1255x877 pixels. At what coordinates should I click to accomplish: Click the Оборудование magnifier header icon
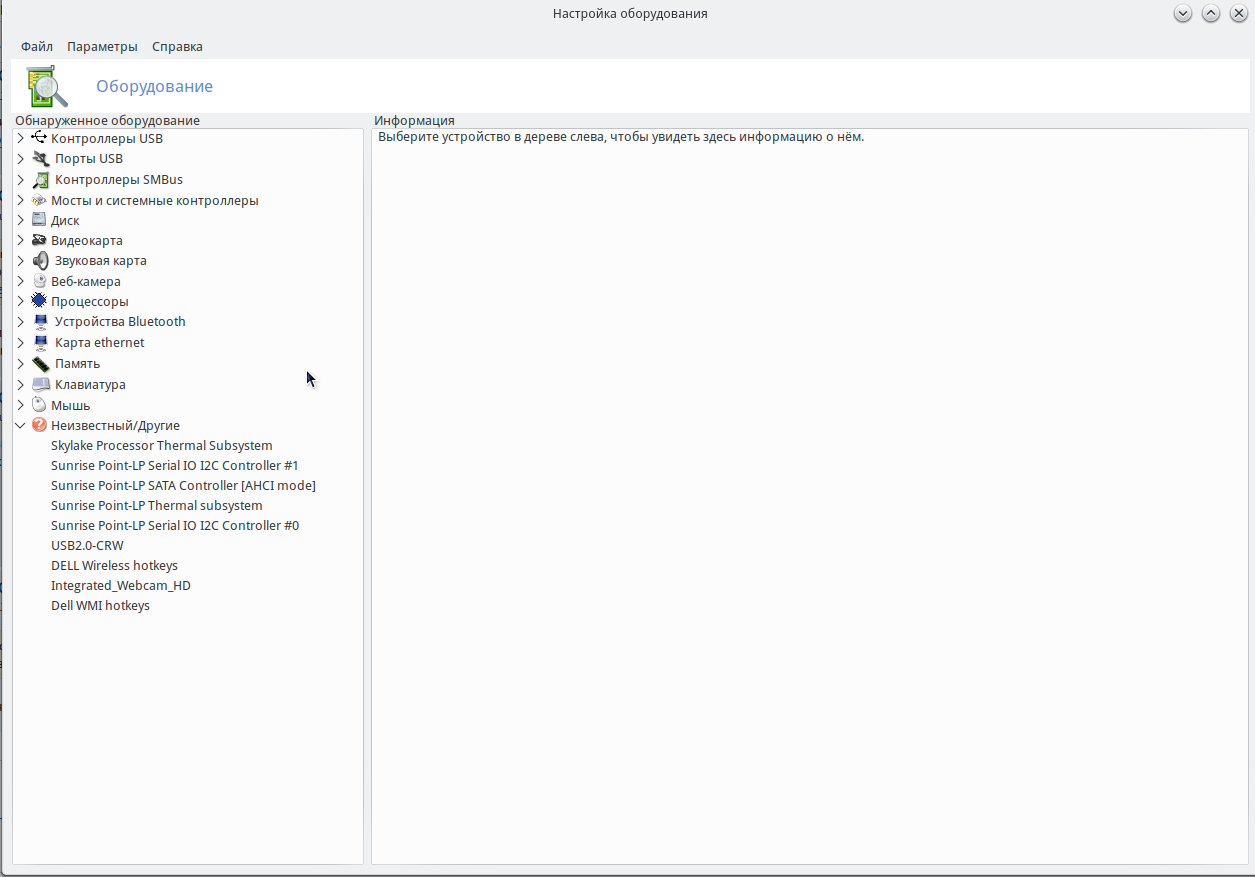(47, 87)
